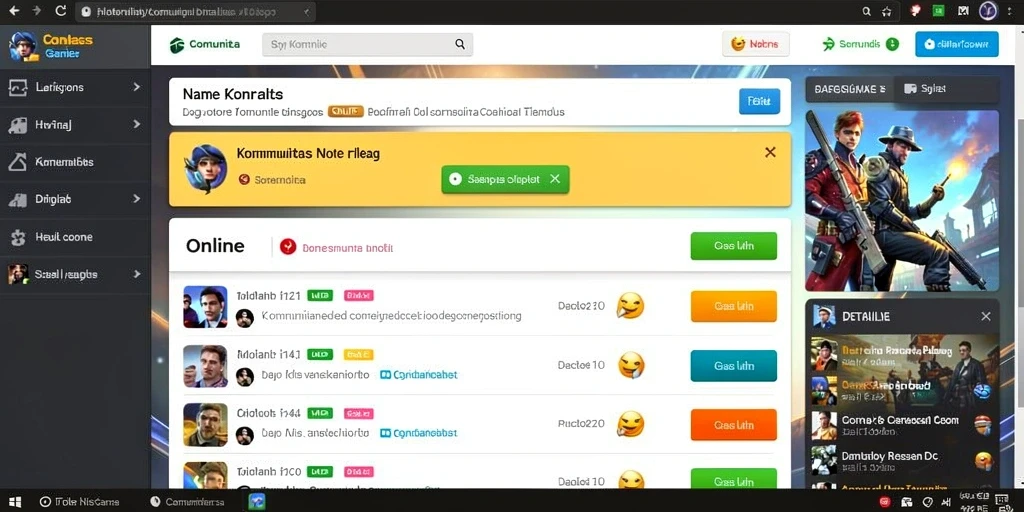Click the orange Gas lain button for Toidanb i121
This screenshot has width=1024, height=512.
point(733,306)
